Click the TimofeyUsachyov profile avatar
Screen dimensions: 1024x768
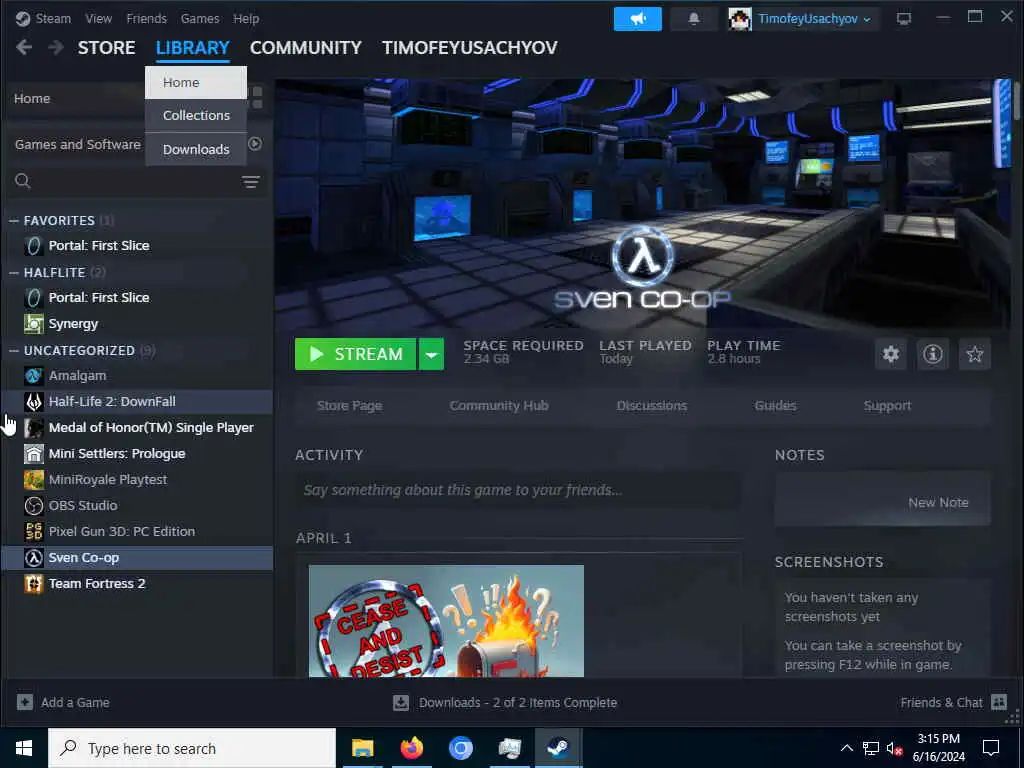[739, 19]
